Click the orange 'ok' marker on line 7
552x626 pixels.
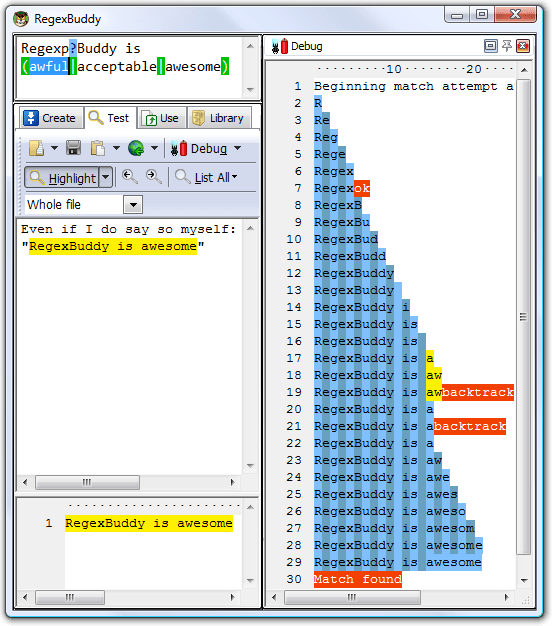coord(362,188)
